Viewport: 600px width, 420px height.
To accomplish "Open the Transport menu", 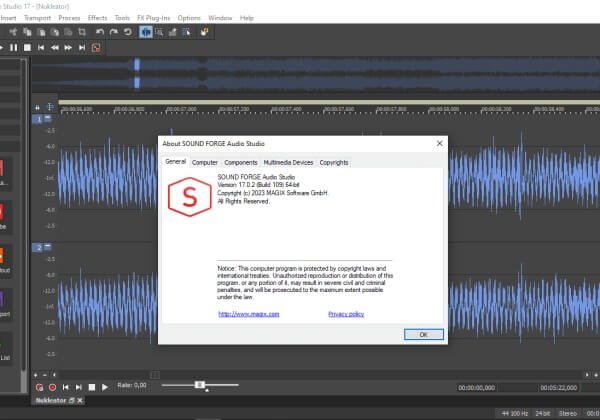I will coord(37,18).
